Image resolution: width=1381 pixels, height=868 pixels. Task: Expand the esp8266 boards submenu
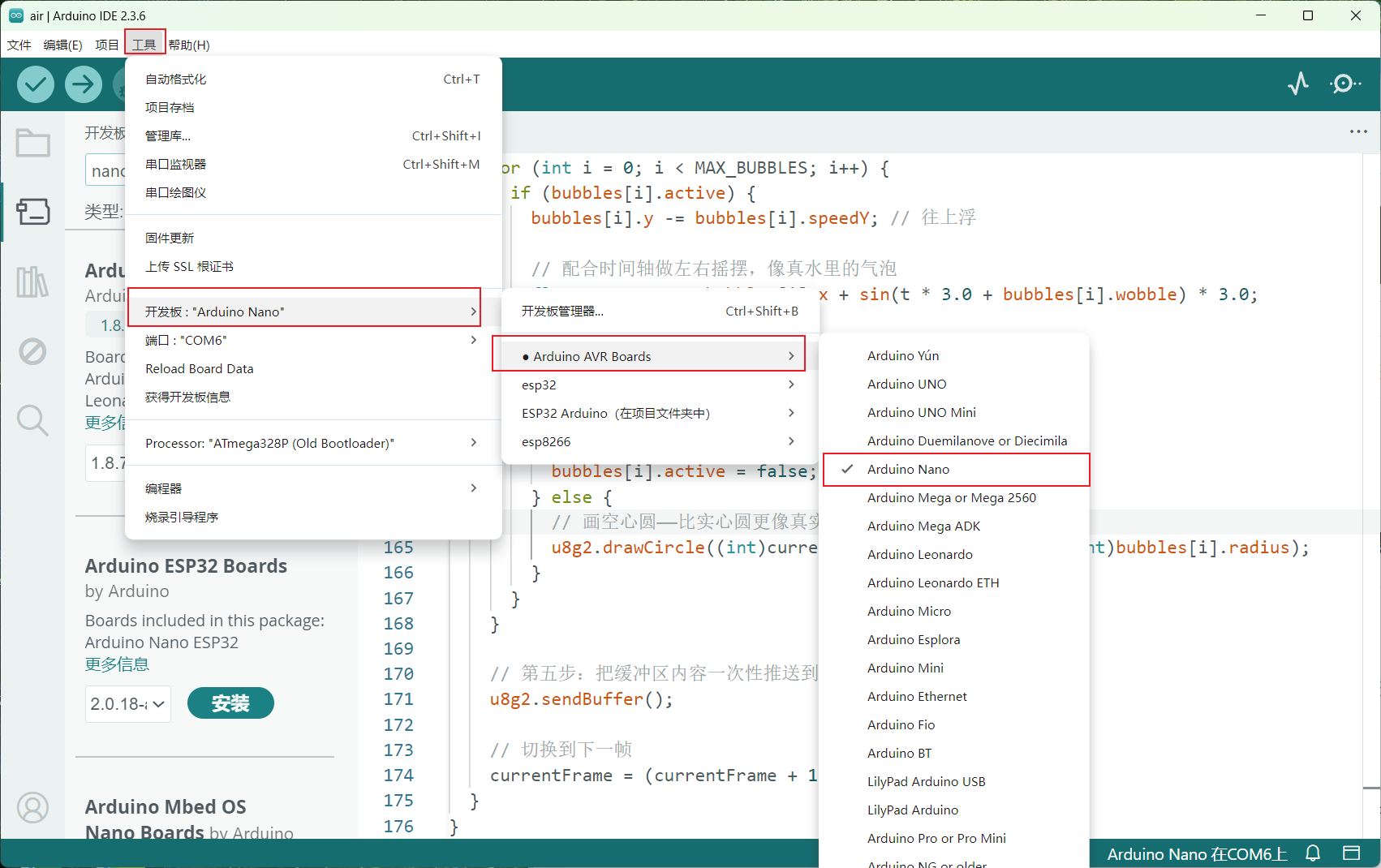coord(660,441)
